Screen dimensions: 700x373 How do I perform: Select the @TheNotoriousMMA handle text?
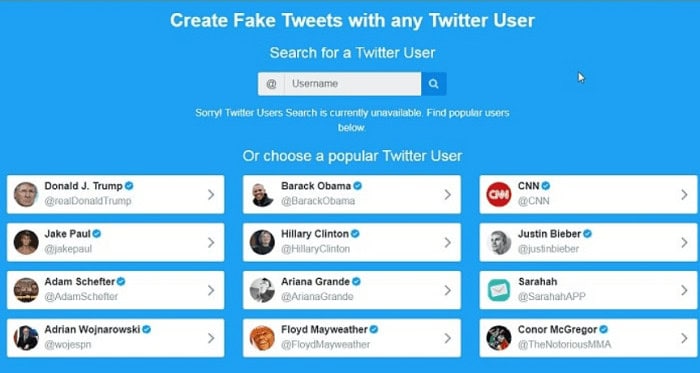tap(564, 345)
